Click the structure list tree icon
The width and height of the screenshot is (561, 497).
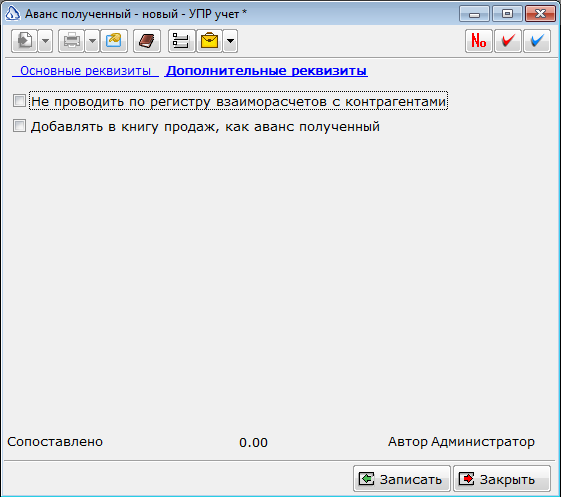(181, 41)
